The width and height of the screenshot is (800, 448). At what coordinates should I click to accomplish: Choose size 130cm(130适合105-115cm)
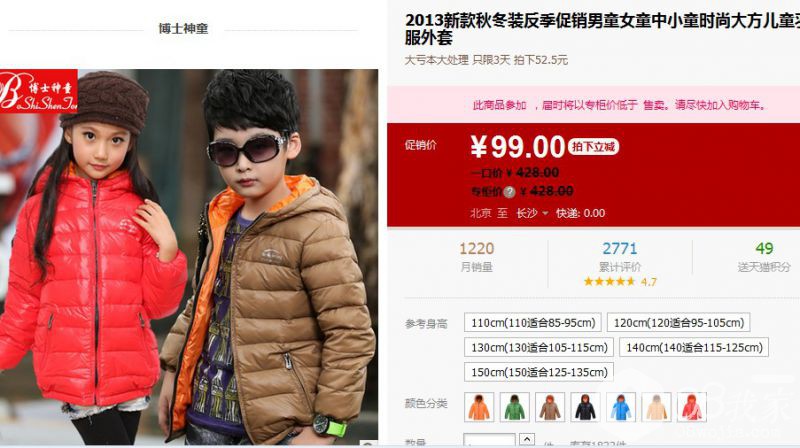539,347
